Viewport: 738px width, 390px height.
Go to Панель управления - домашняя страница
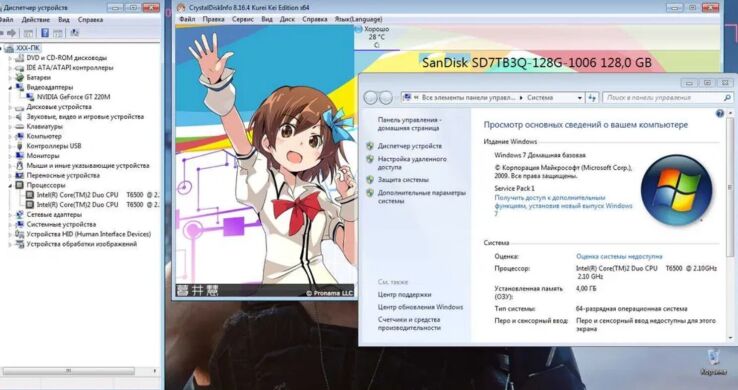409,124
